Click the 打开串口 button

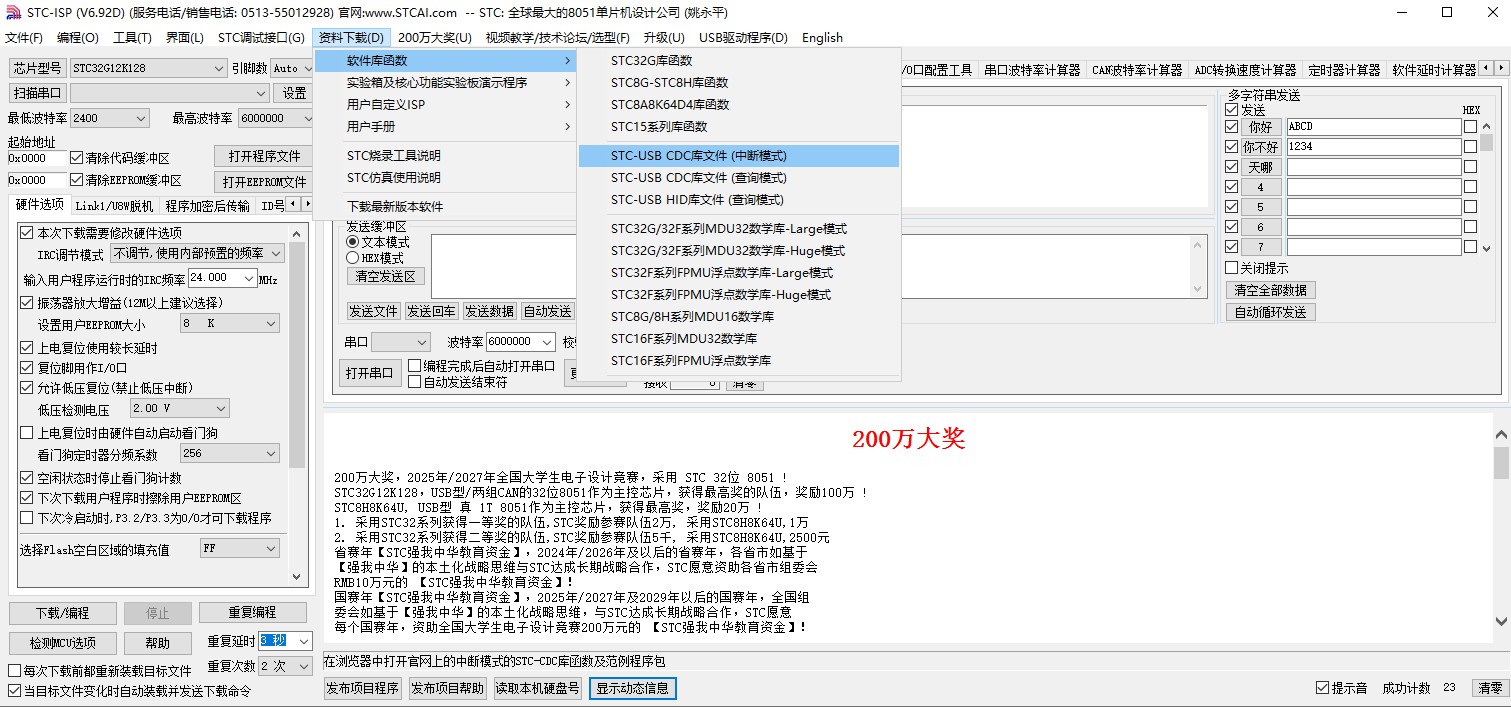tap(369, 373)
